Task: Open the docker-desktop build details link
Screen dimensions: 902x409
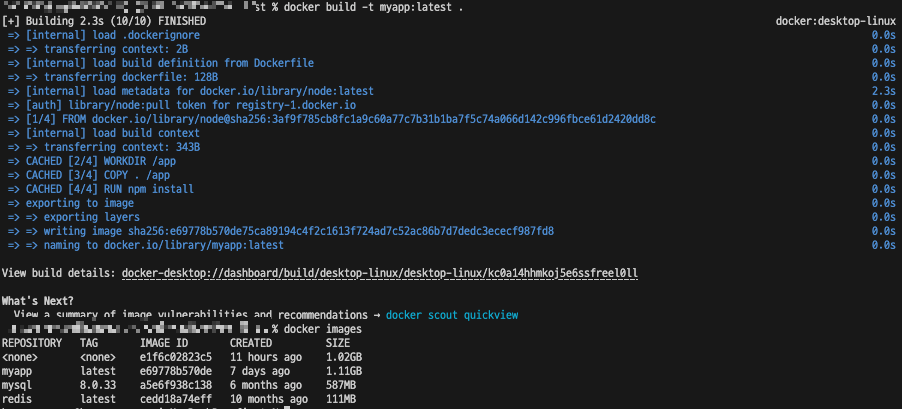Action: (x=380, y=273)
